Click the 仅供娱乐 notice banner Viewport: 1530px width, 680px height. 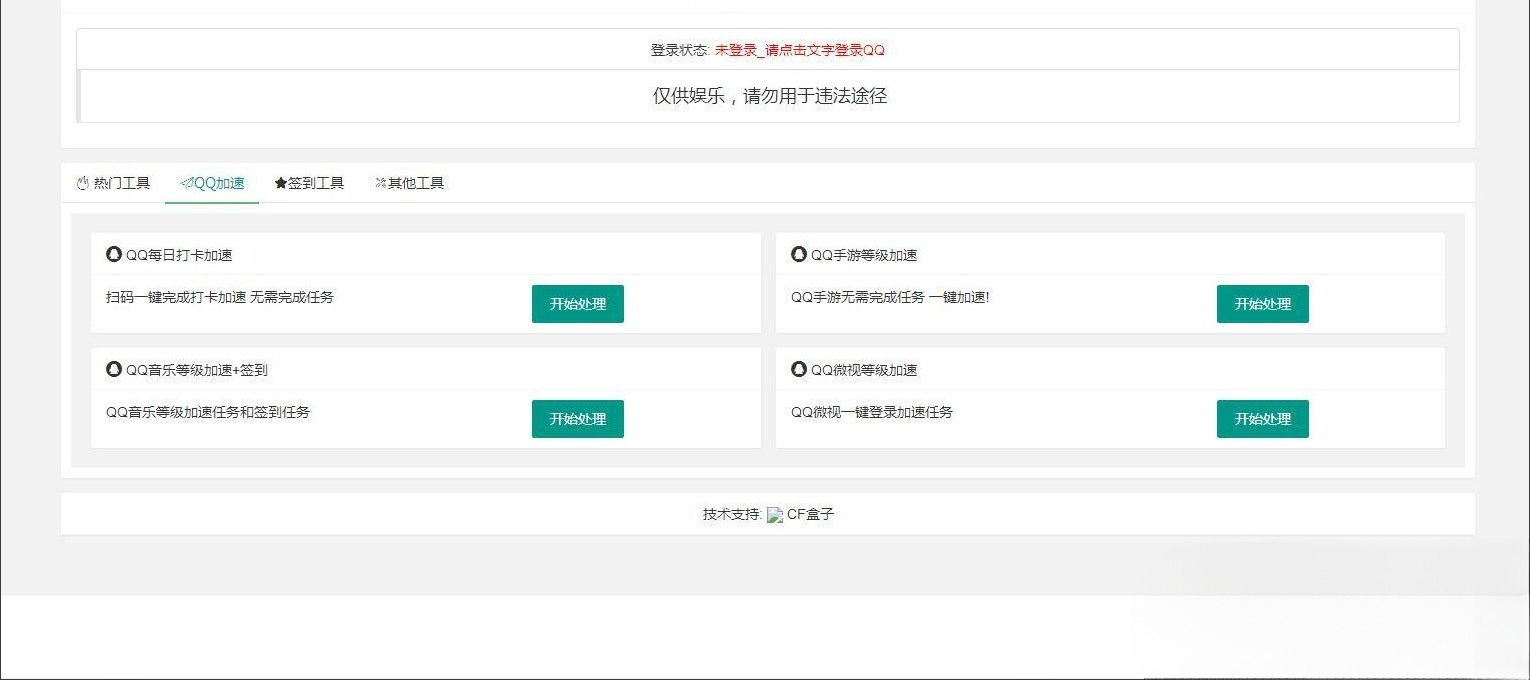(x=770, y=95)
